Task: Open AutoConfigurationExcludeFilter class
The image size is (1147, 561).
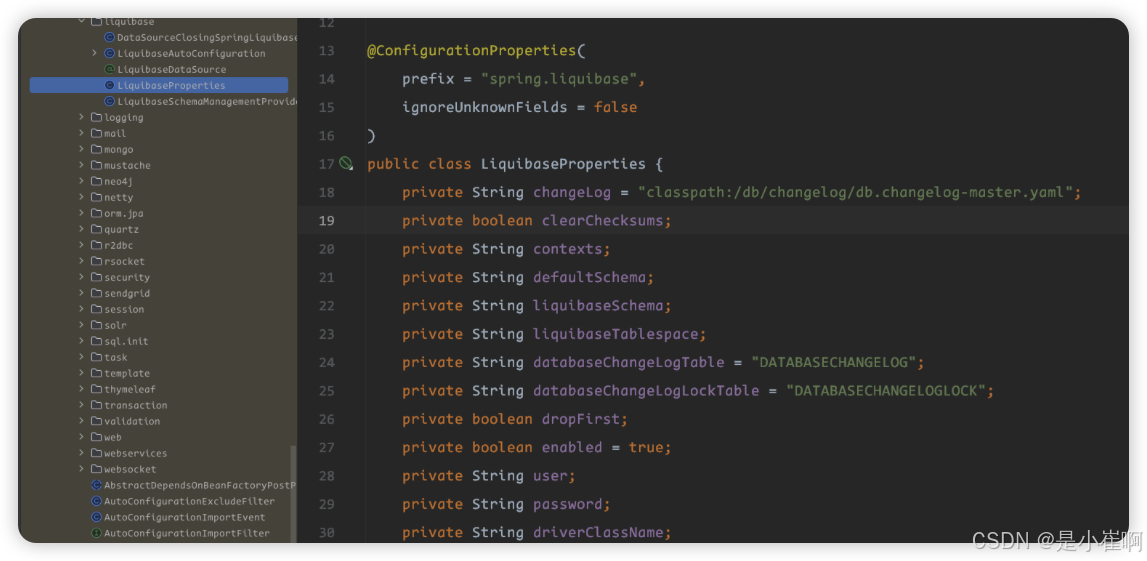Action: click(x=189, y=502)
